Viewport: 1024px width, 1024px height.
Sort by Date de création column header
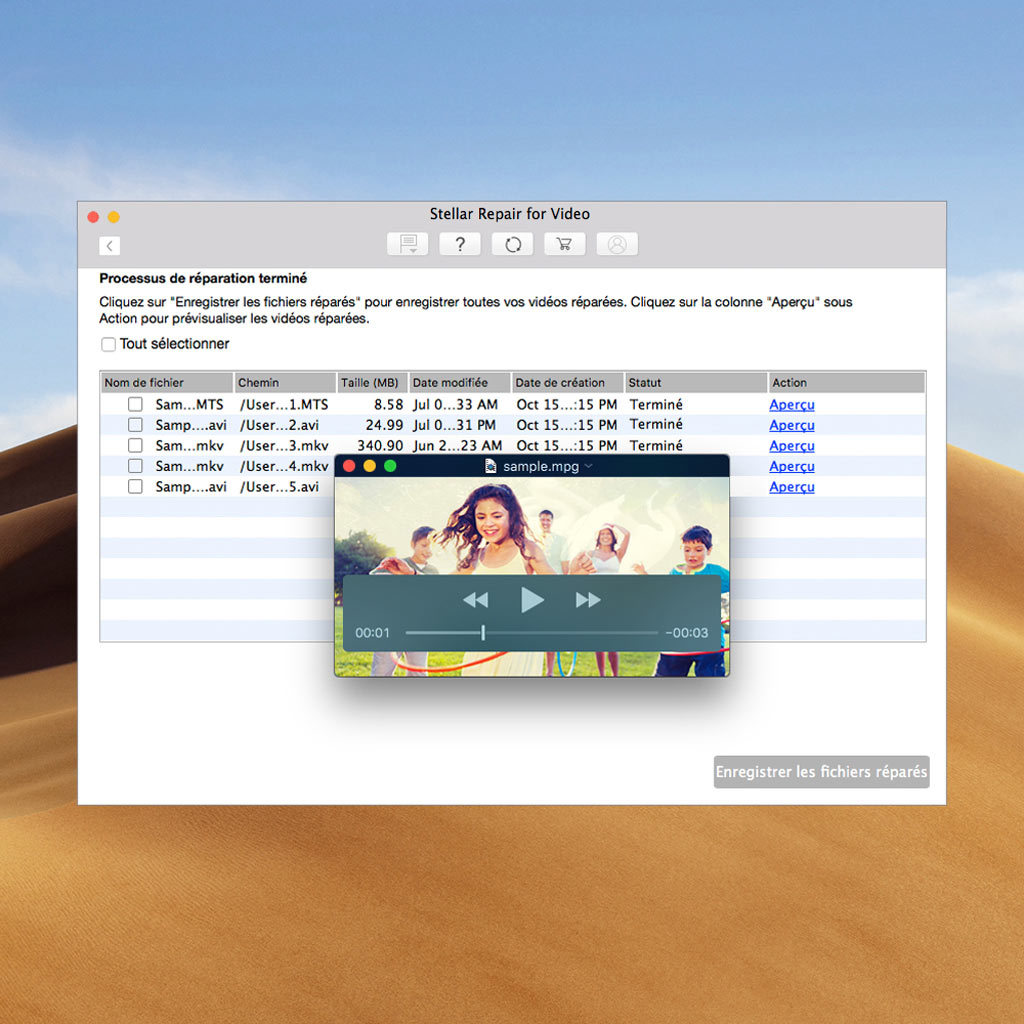[568, 383]
